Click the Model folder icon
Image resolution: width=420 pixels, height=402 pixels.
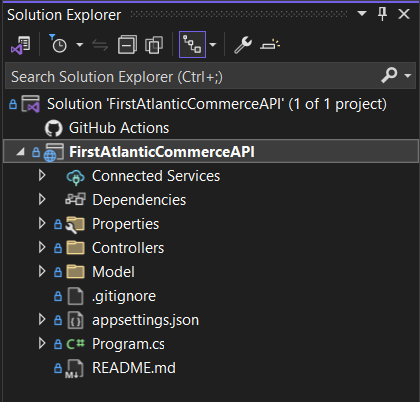click(75, 272)
